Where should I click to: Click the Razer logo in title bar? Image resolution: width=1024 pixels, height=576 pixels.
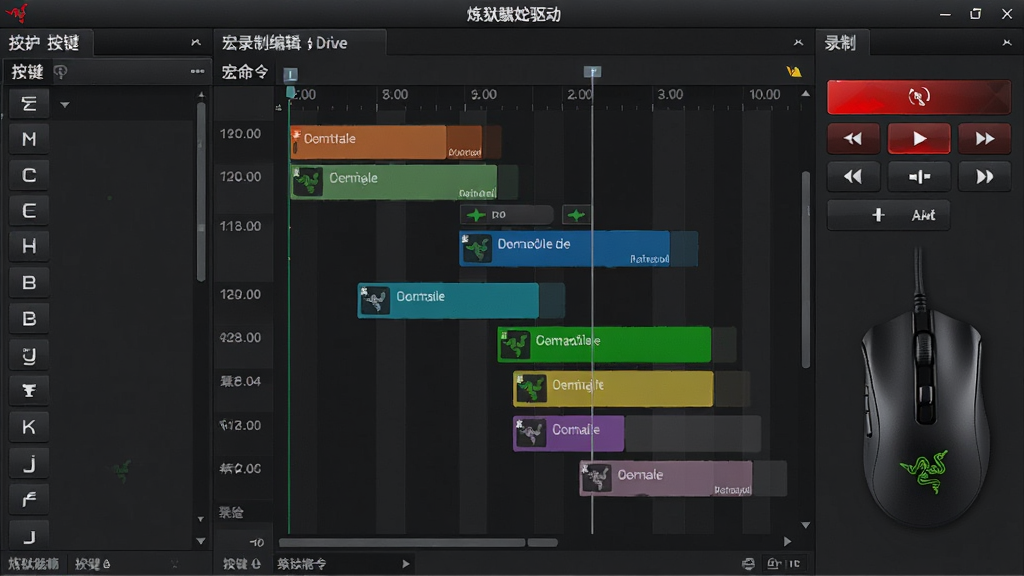coord(16,13)
